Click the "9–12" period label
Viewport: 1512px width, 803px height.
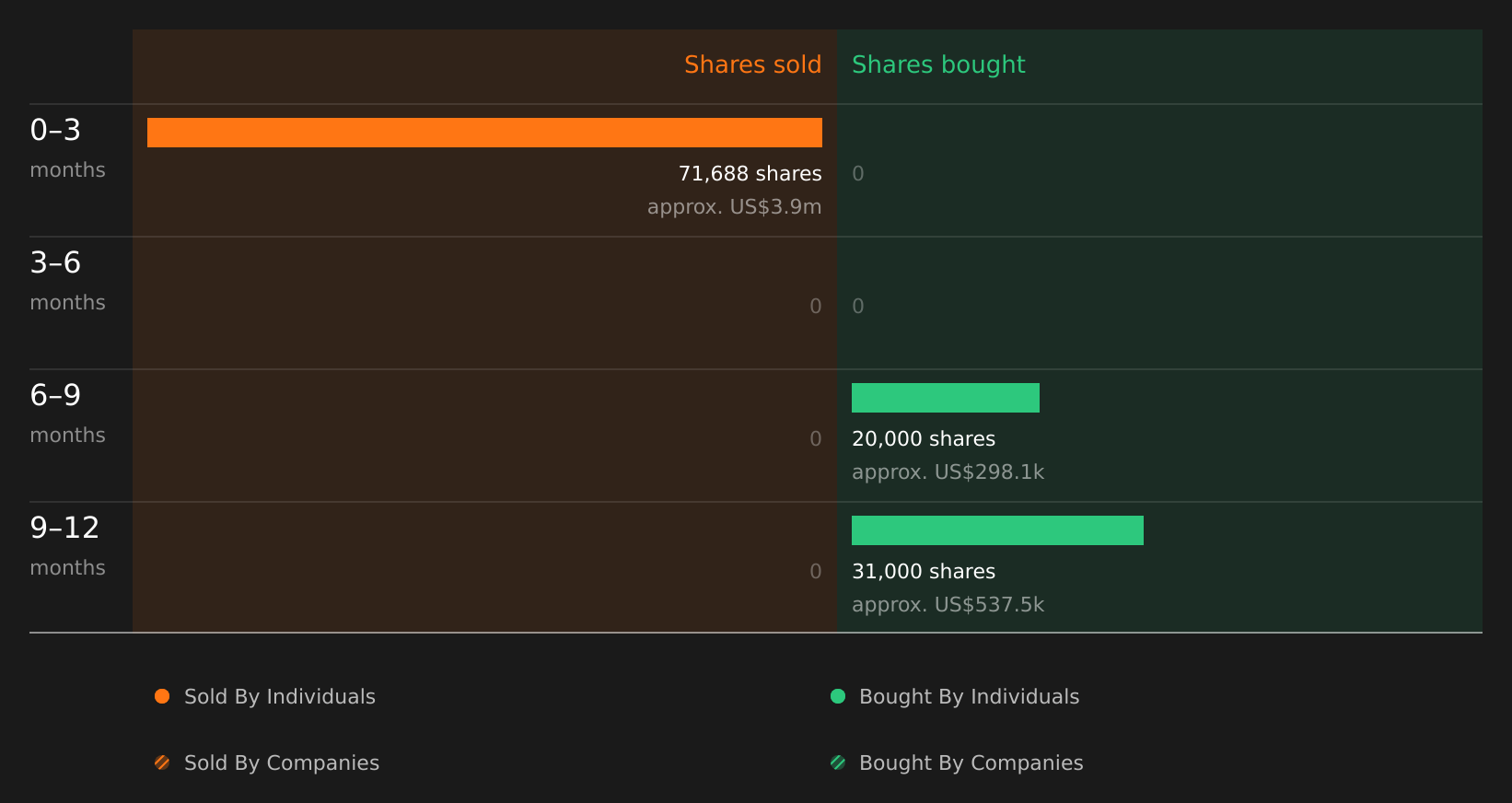pos(64,528)
